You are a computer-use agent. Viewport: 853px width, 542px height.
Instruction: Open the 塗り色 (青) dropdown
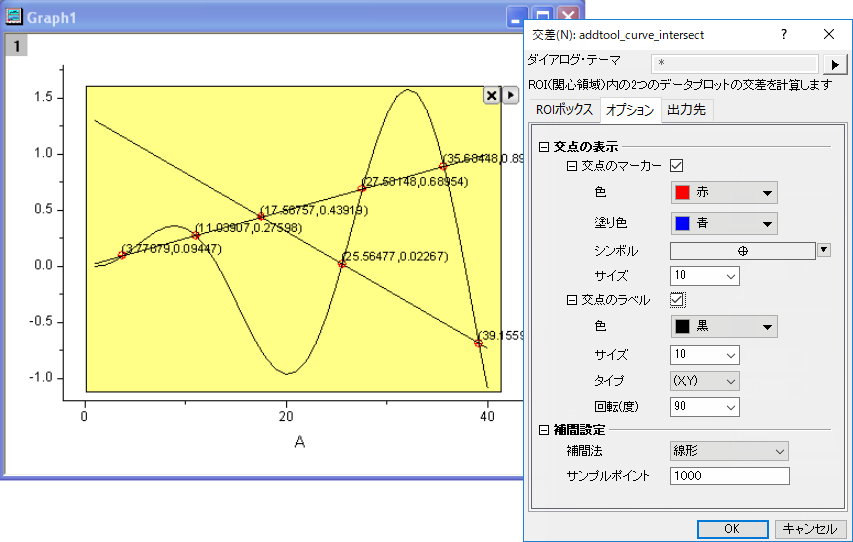724,224
